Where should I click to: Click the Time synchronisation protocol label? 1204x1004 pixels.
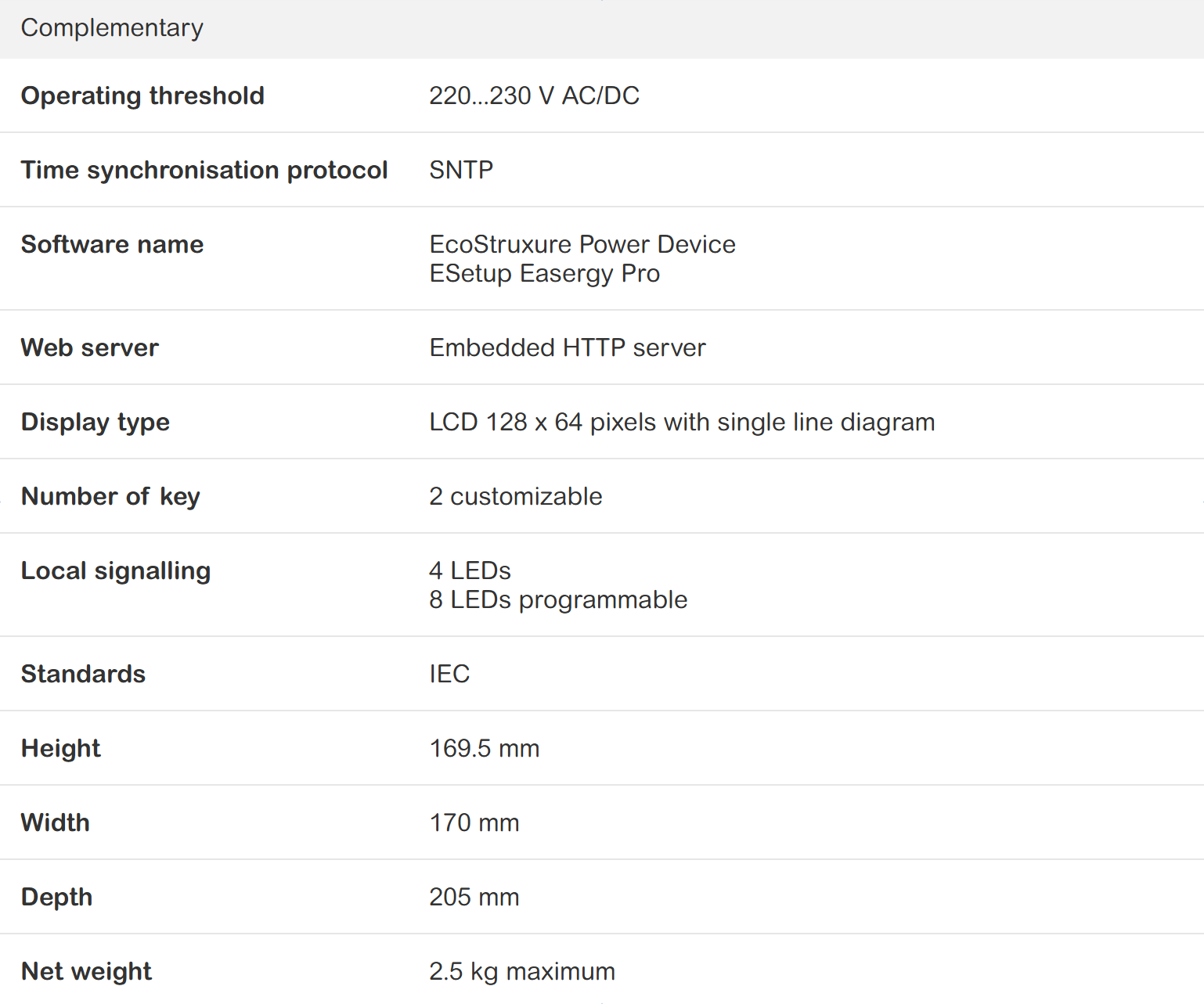click(204, 170)
